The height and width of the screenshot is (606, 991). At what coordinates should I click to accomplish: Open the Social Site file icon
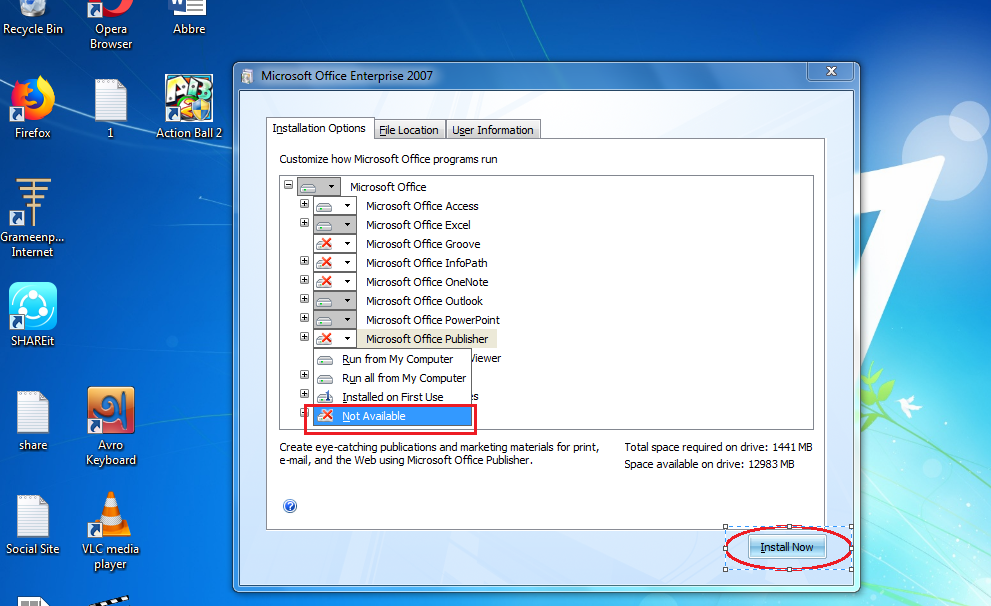pyautogui.click(x=33, y=525)
